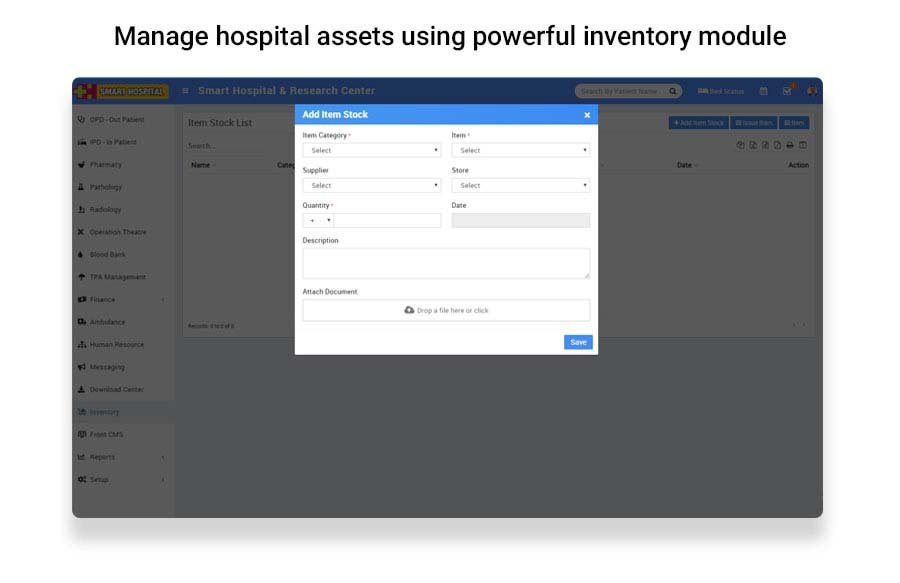Click the Attach Document drop zone
This screenshot has height=583, width=900.
click(x=446, y=310)
